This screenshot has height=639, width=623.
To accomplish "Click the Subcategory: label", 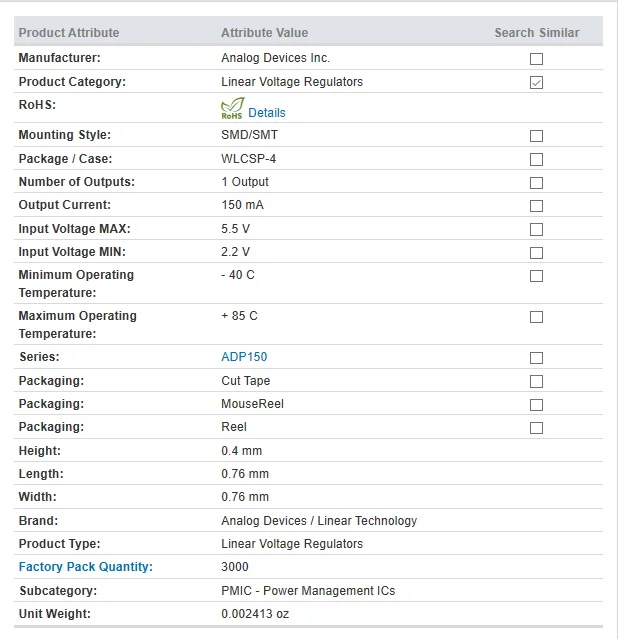I will (x=58, y=591).
